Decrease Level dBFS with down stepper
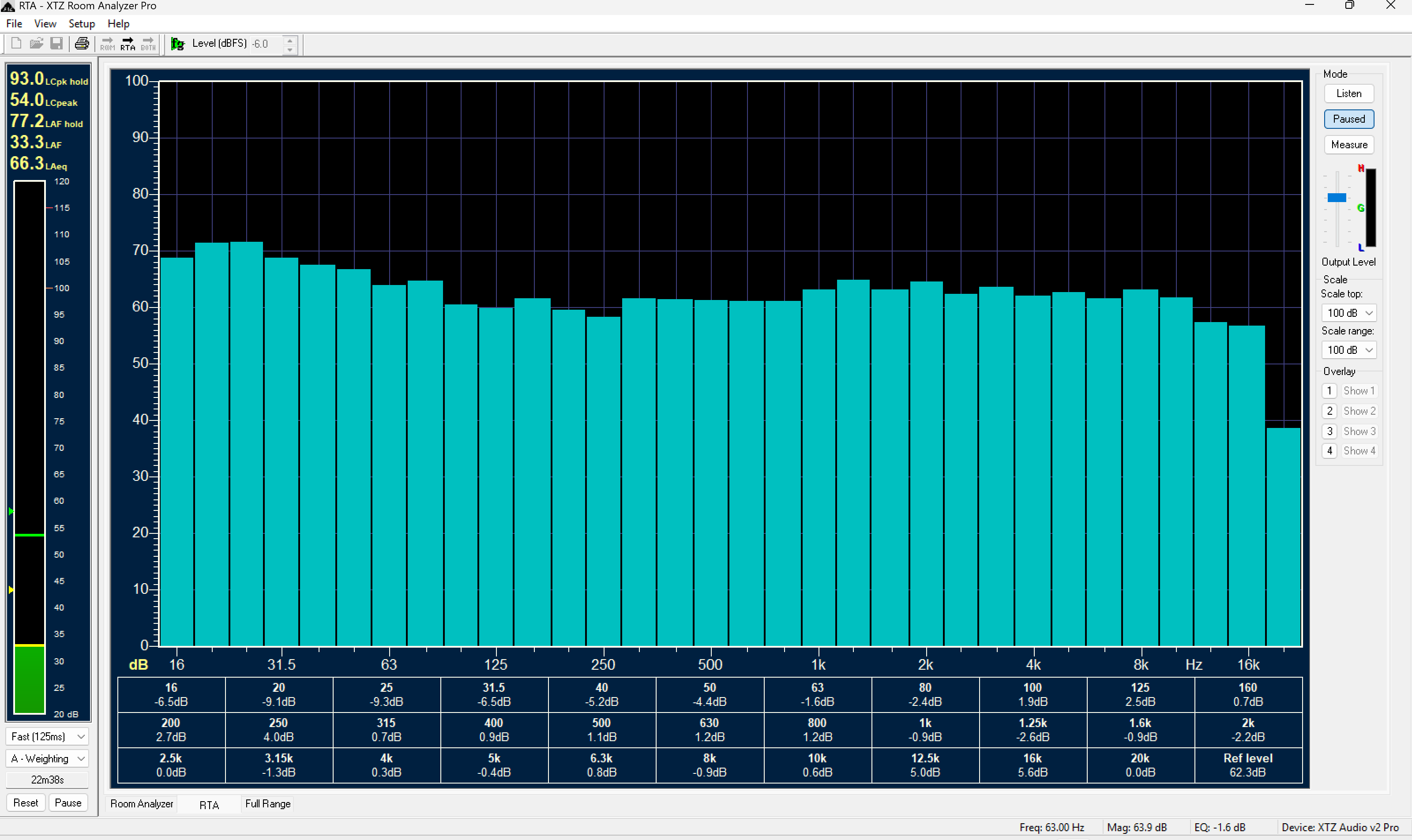1412x840 pixels. click(290, 49)
